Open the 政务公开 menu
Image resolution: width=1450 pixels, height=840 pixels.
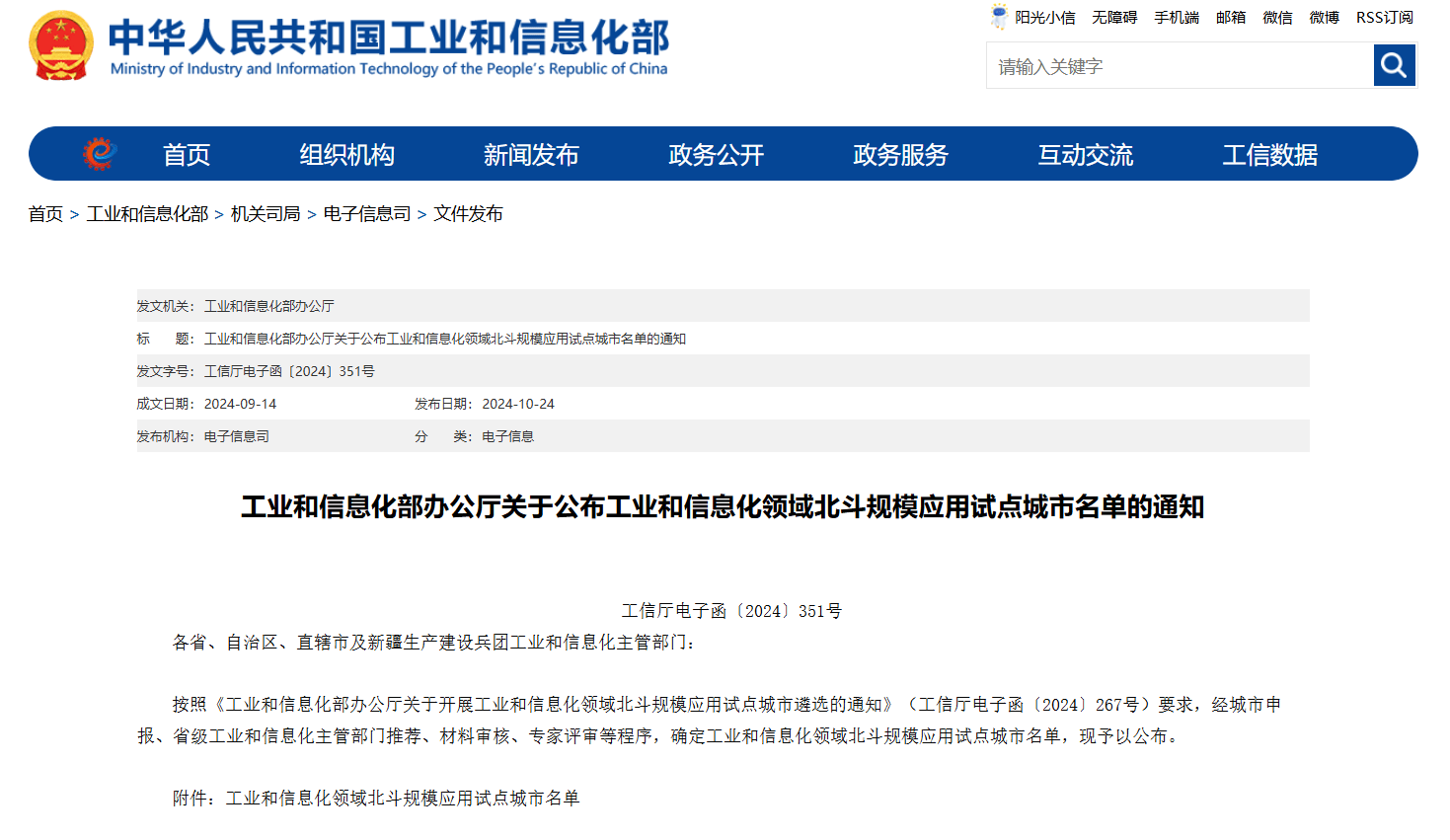click(717, 155)
